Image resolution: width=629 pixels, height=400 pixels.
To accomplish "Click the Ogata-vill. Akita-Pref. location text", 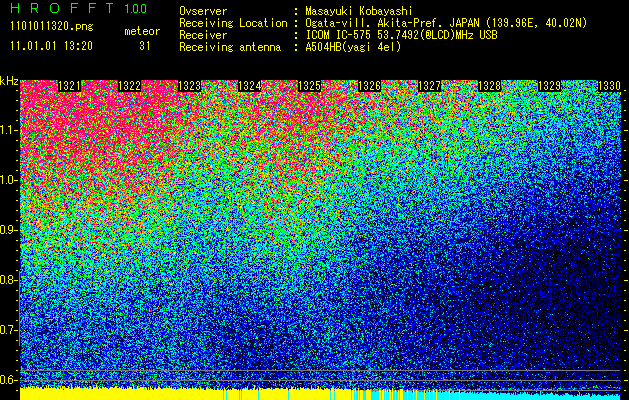I will tap(446, 23).
